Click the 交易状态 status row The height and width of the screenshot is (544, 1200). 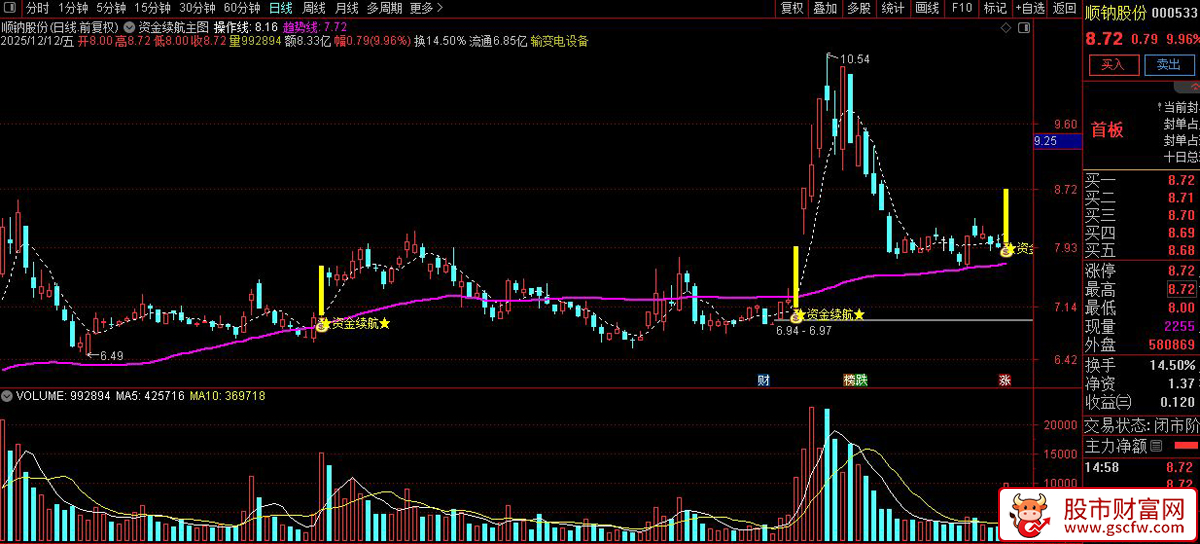[x=1142, y=424]
